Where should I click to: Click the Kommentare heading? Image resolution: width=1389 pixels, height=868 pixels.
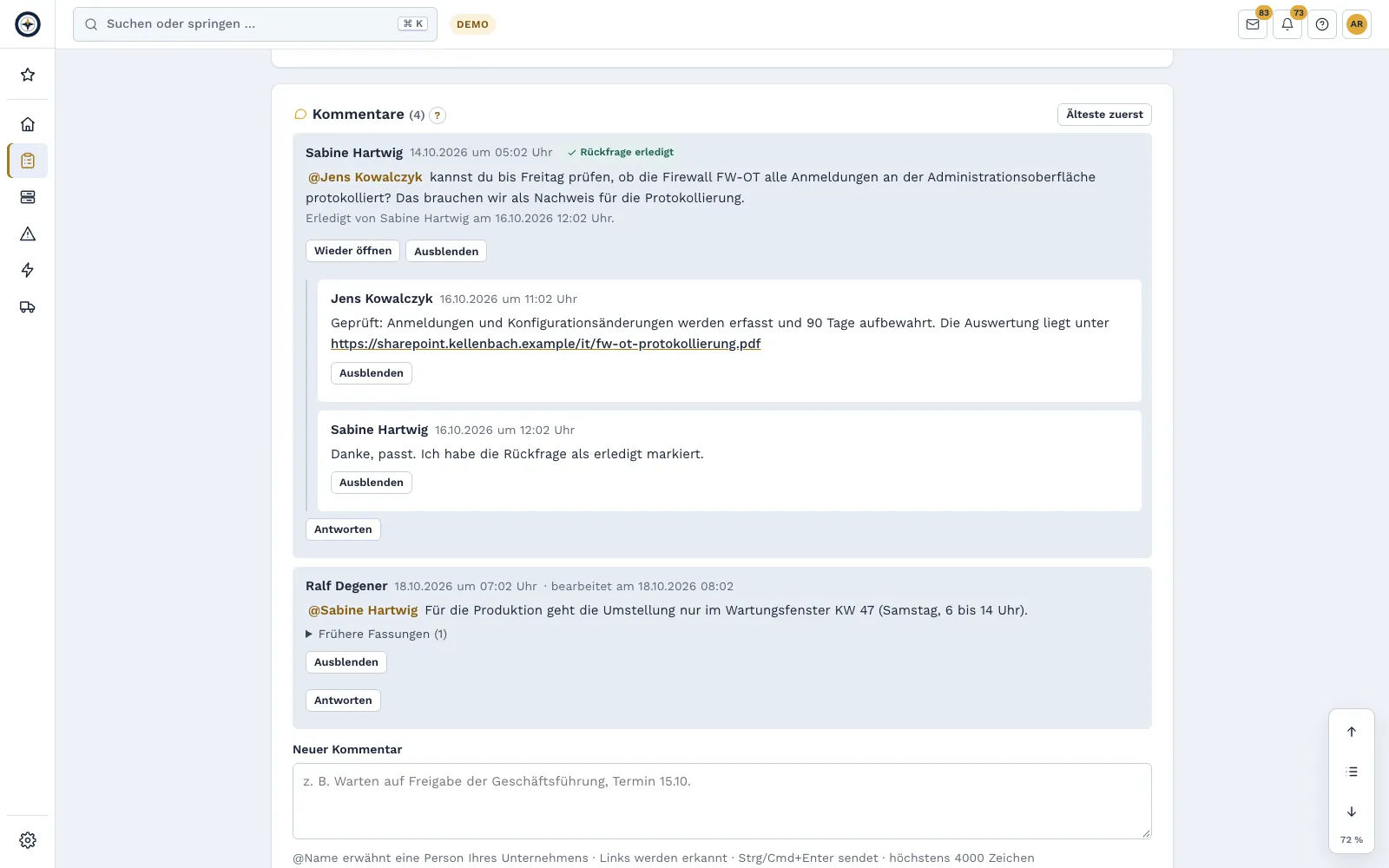358,115
